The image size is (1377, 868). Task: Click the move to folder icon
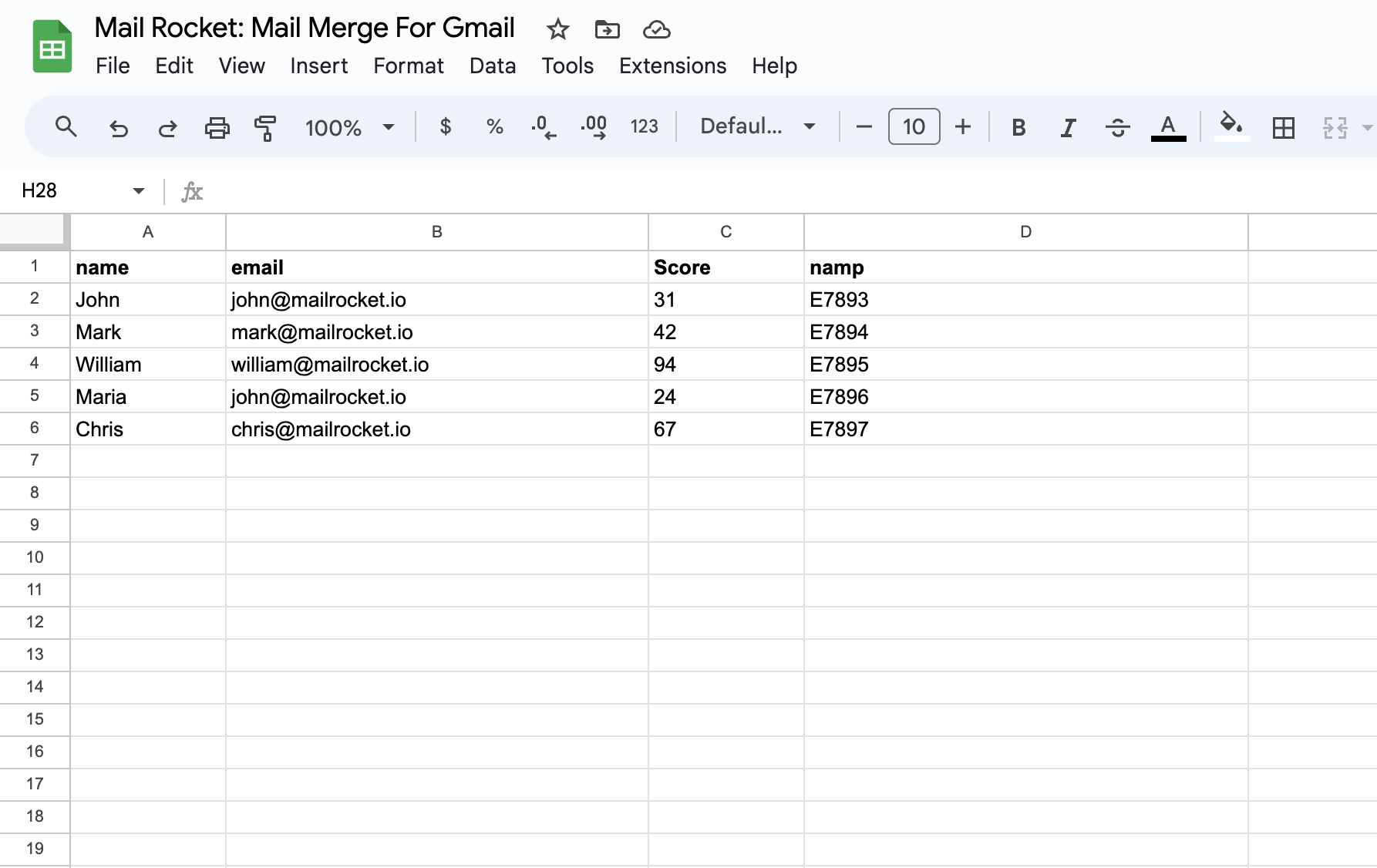click(607, 30)
